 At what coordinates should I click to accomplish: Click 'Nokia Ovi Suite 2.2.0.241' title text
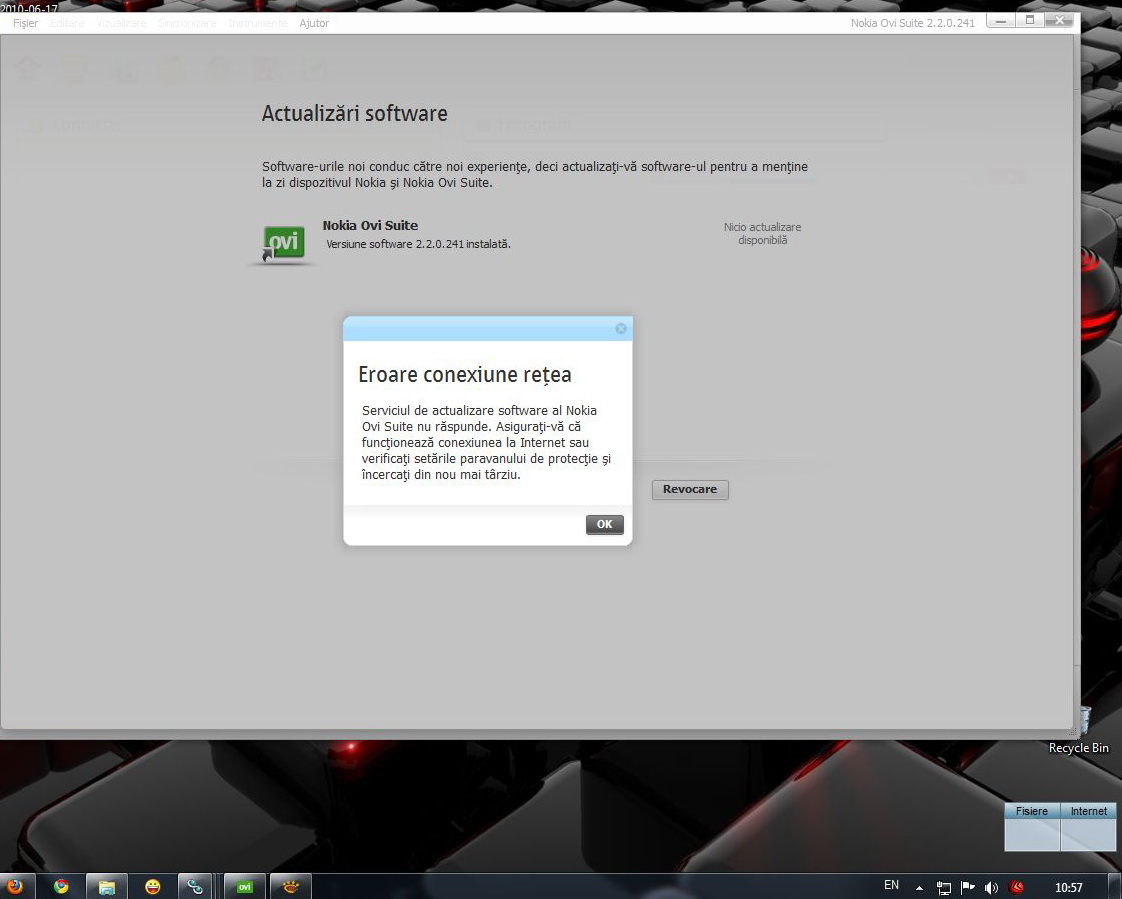[x=912, y=23]
